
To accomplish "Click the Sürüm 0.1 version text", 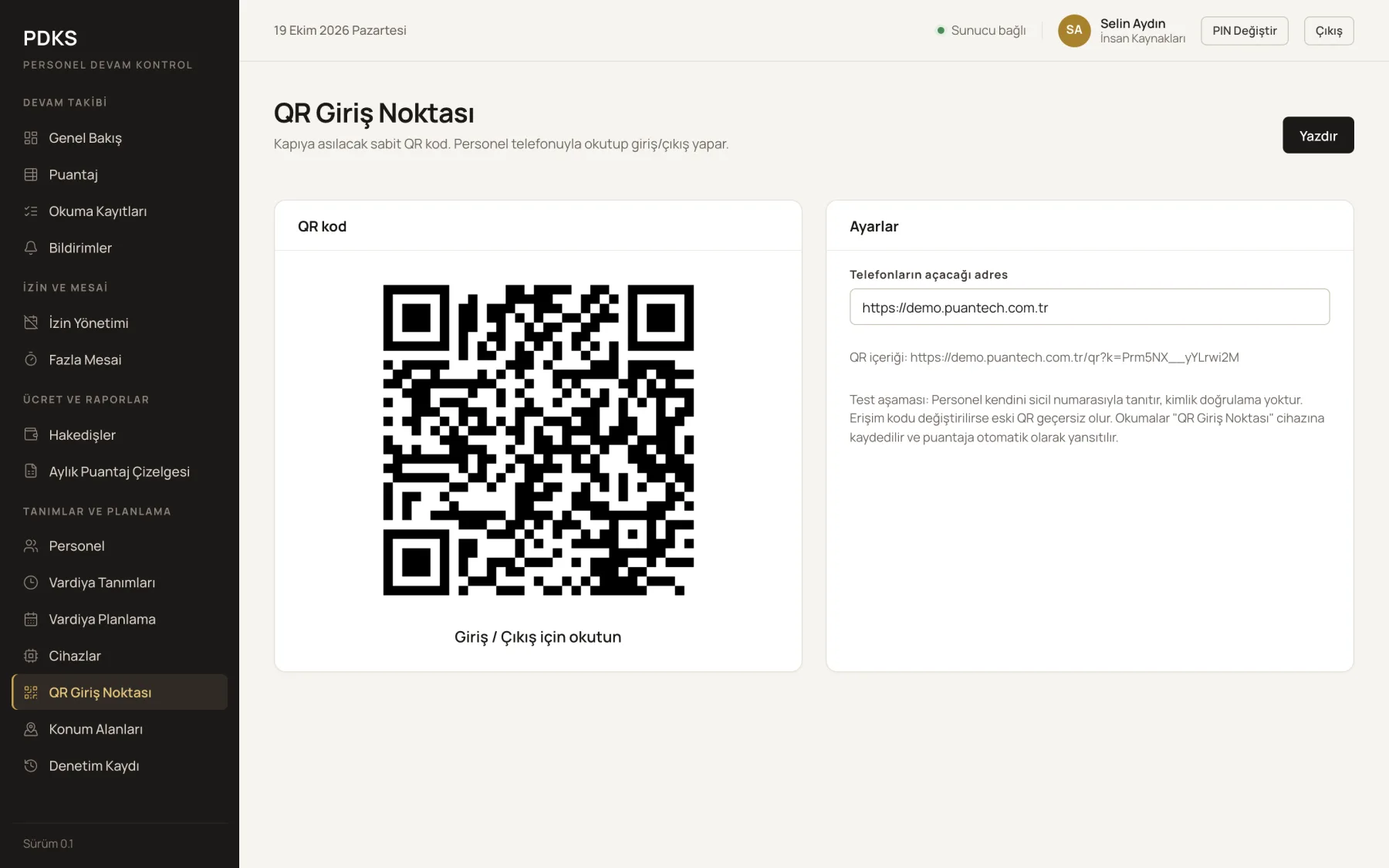I will [48, 844].
